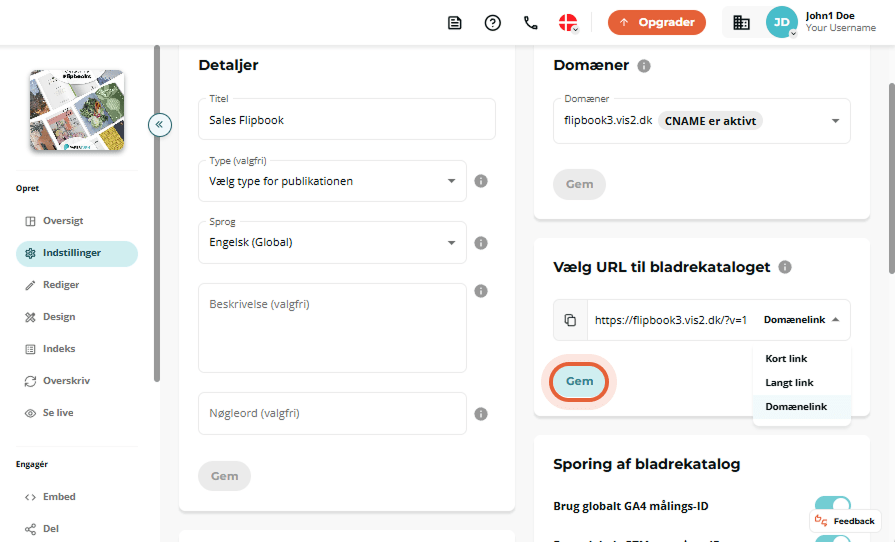895x542 pixels.
Task: Choose Langt link from the dropdown list
Action: tap(801, 383)
